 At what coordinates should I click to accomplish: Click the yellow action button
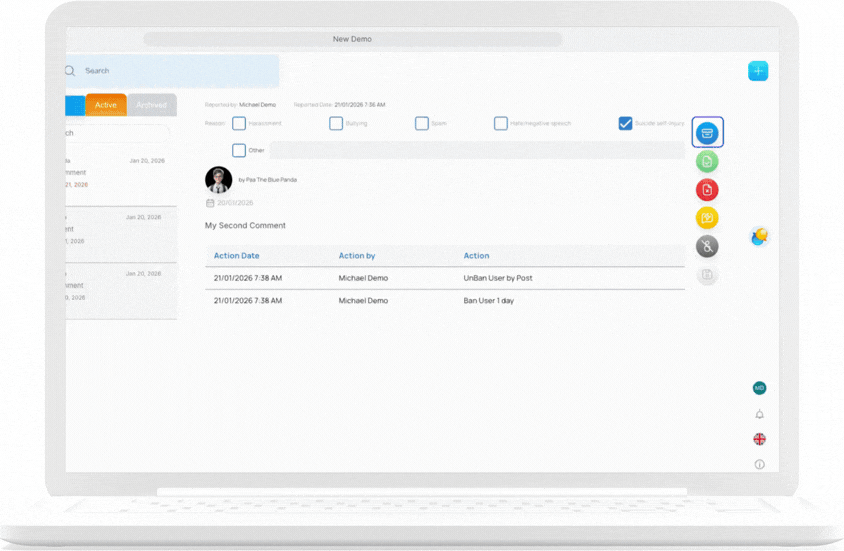click(707, 218)
